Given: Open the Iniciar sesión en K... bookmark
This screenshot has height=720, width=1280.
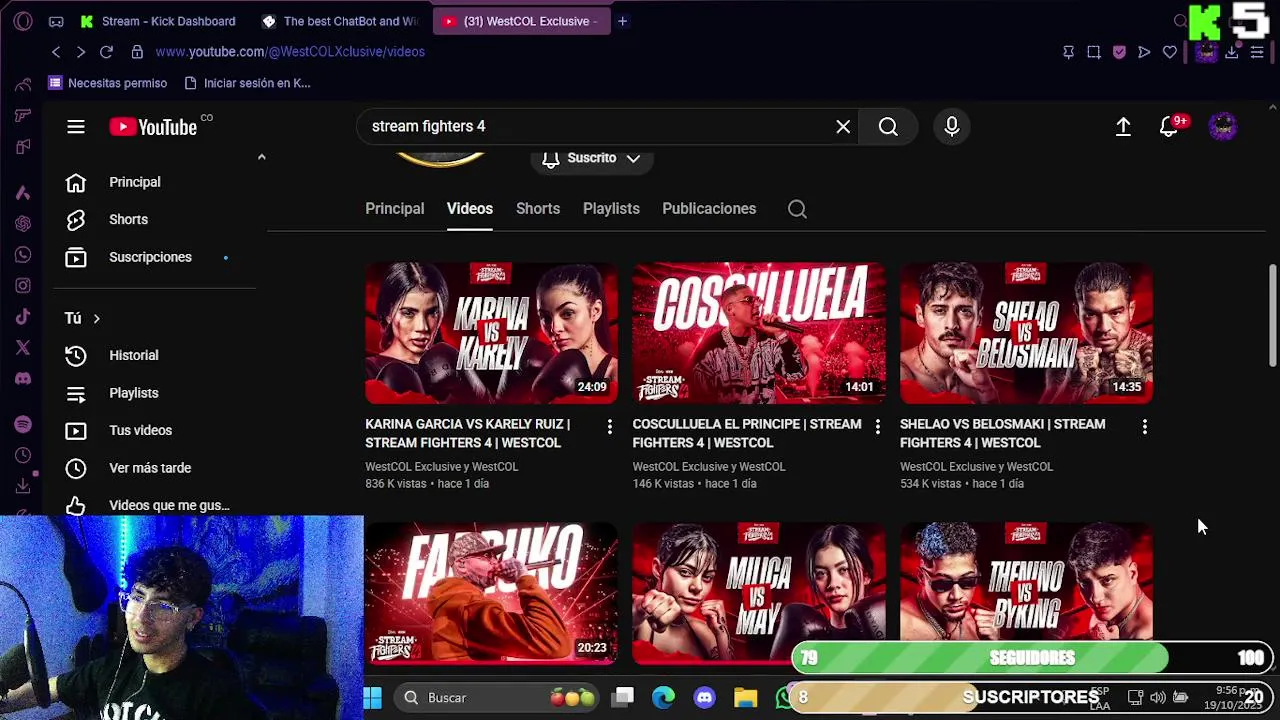Looking at the screenshot, I should point(247,83).
